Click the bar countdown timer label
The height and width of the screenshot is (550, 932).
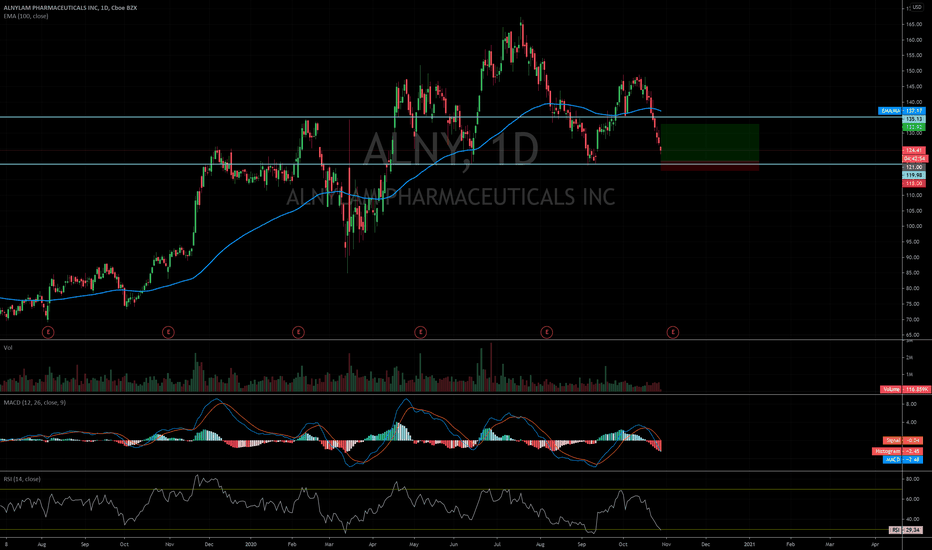(x=914, y=159)
